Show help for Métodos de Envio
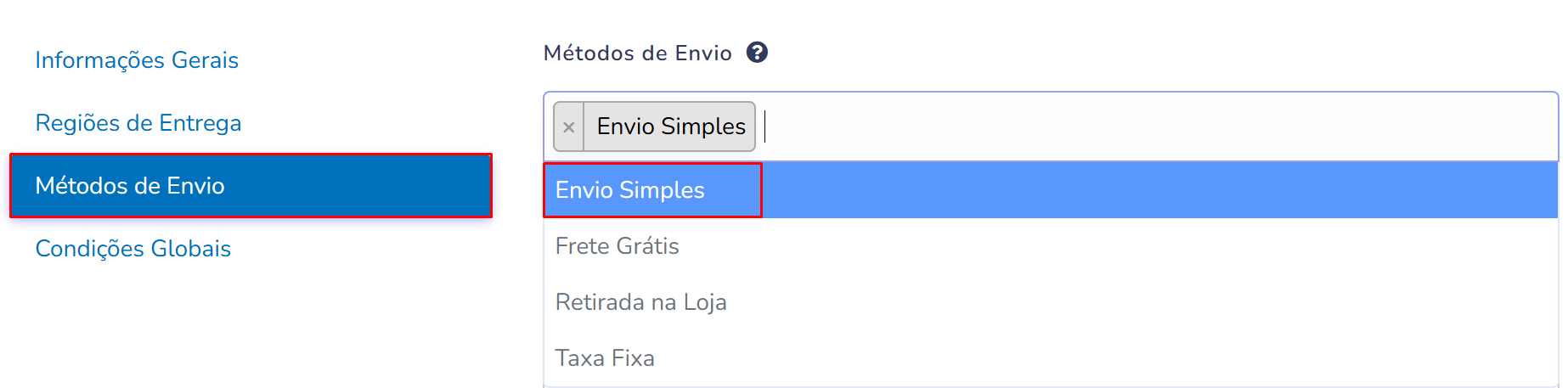The height and width of the screenshot is (388, 1568). 757,53
